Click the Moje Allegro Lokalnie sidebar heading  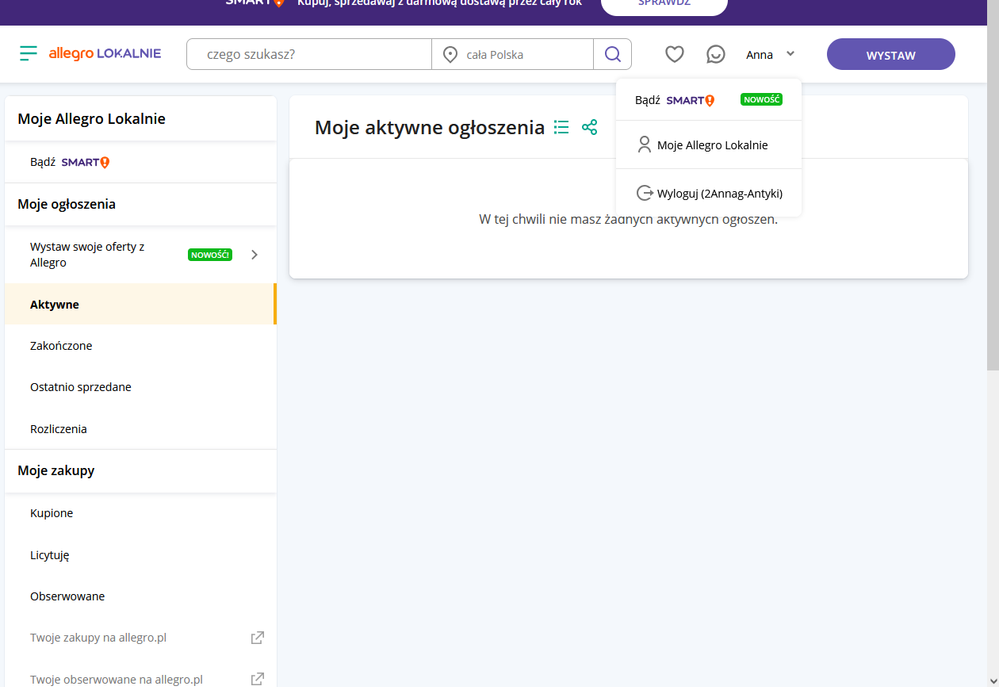[91, 119]
